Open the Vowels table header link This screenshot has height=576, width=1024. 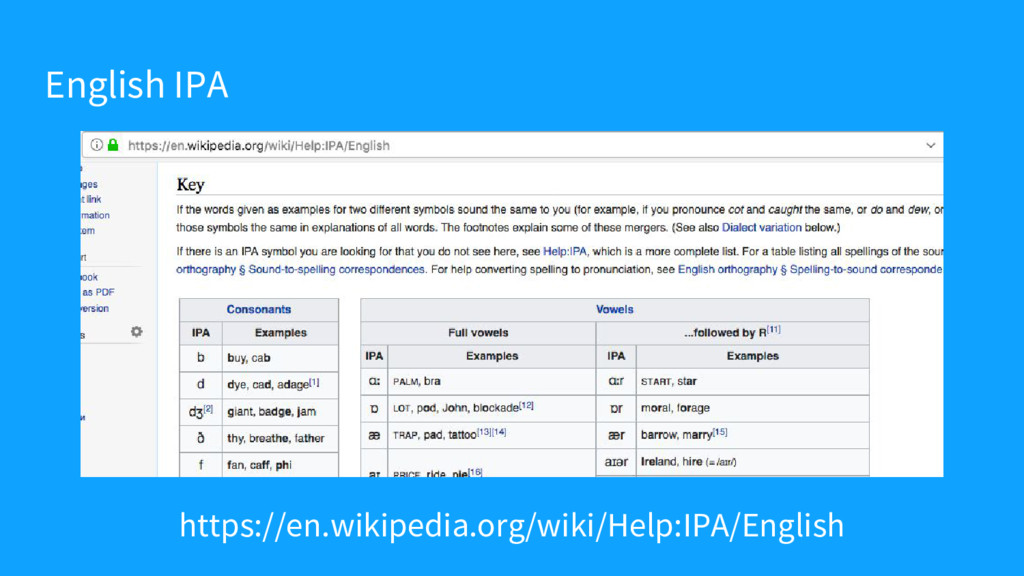pos(614,310)
